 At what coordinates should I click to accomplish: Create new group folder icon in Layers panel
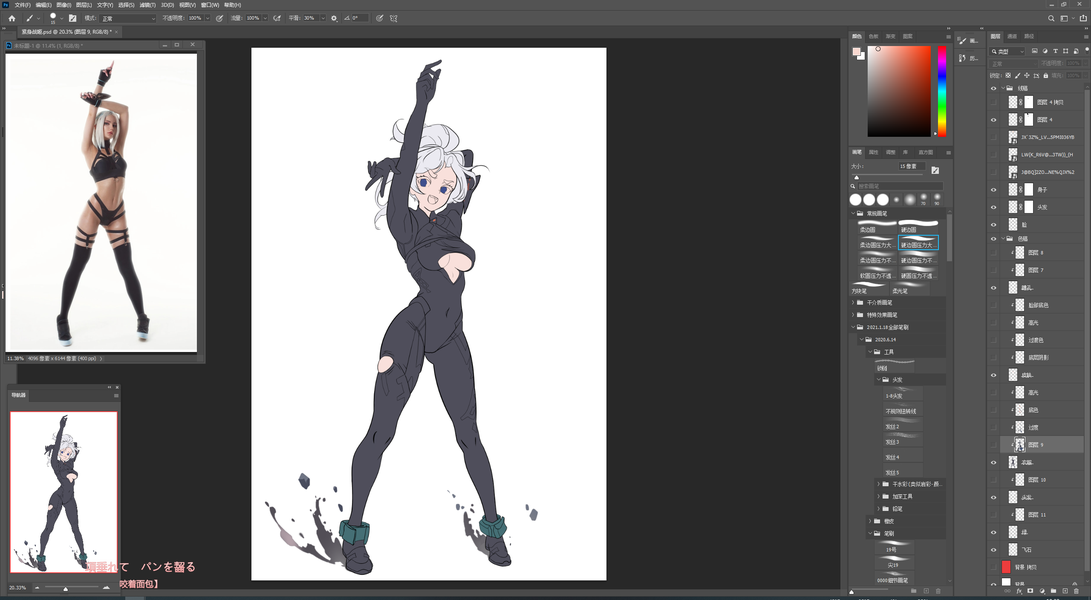(1053, 591)
